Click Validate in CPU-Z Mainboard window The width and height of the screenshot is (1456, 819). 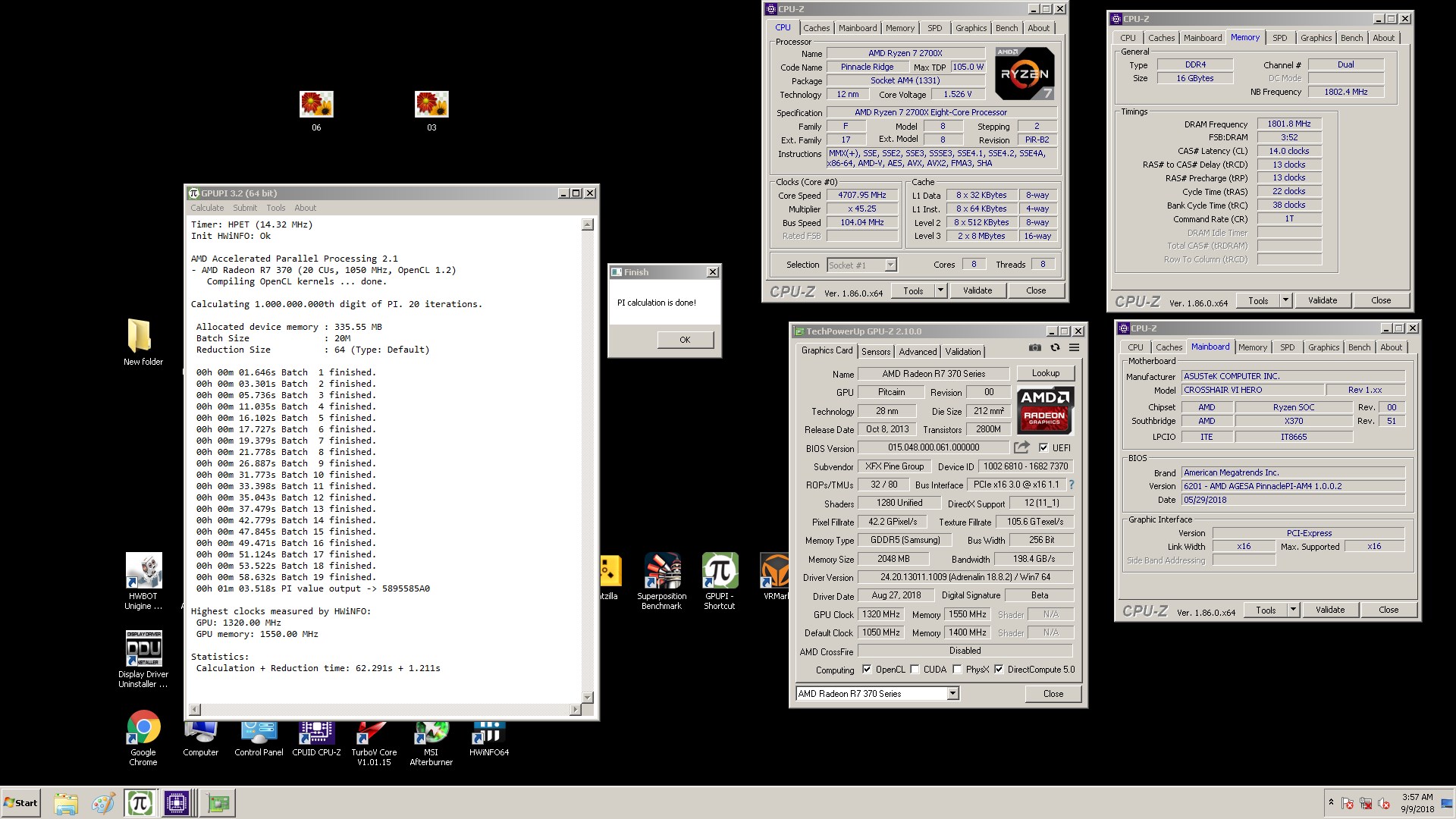coord(1330,610)
